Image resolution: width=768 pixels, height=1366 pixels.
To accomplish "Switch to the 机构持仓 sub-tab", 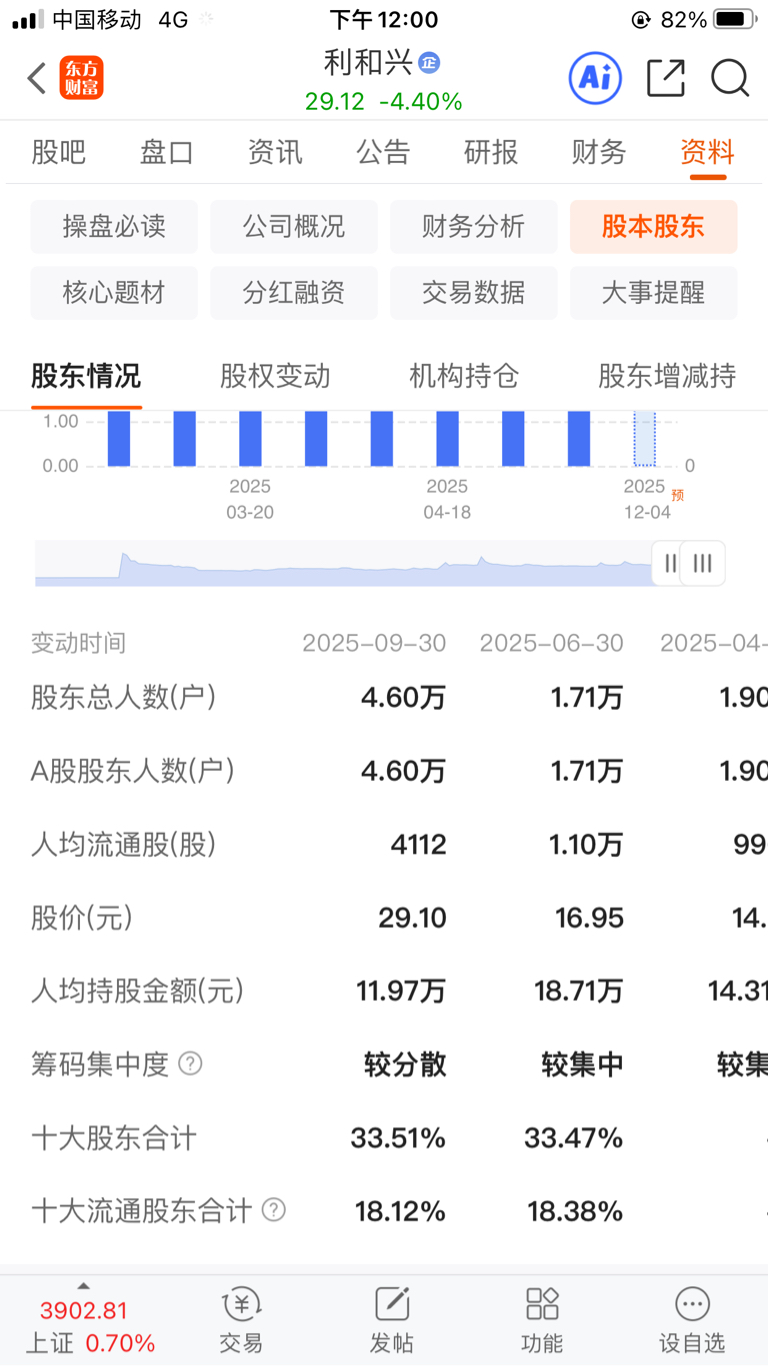I will click(x=464, y=377).
